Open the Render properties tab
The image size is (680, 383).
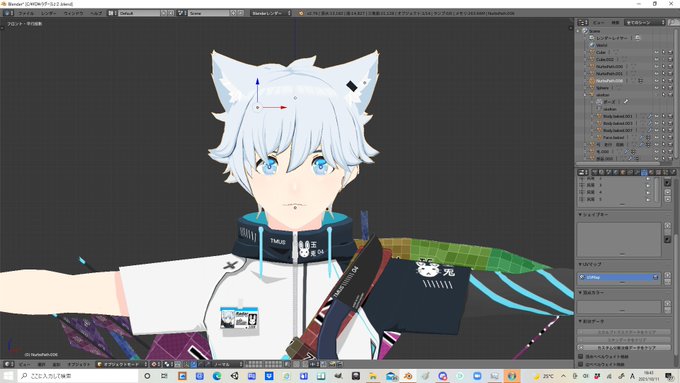[594, 173]
